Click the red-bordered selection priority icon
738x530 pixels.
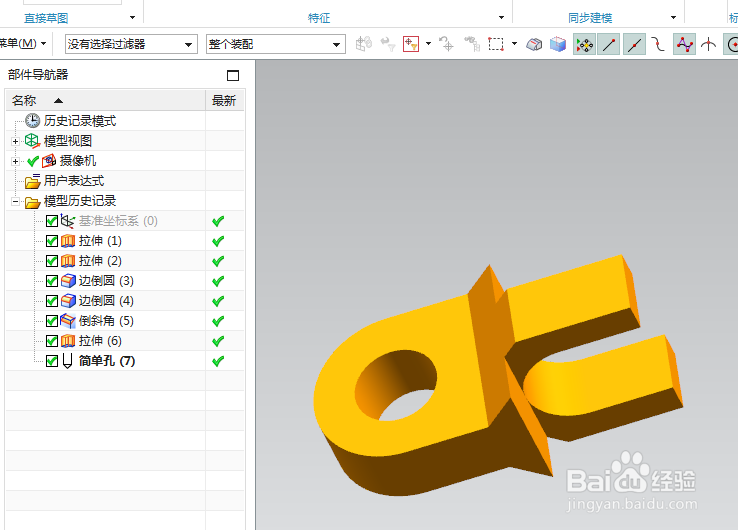(x=411, y=44)
